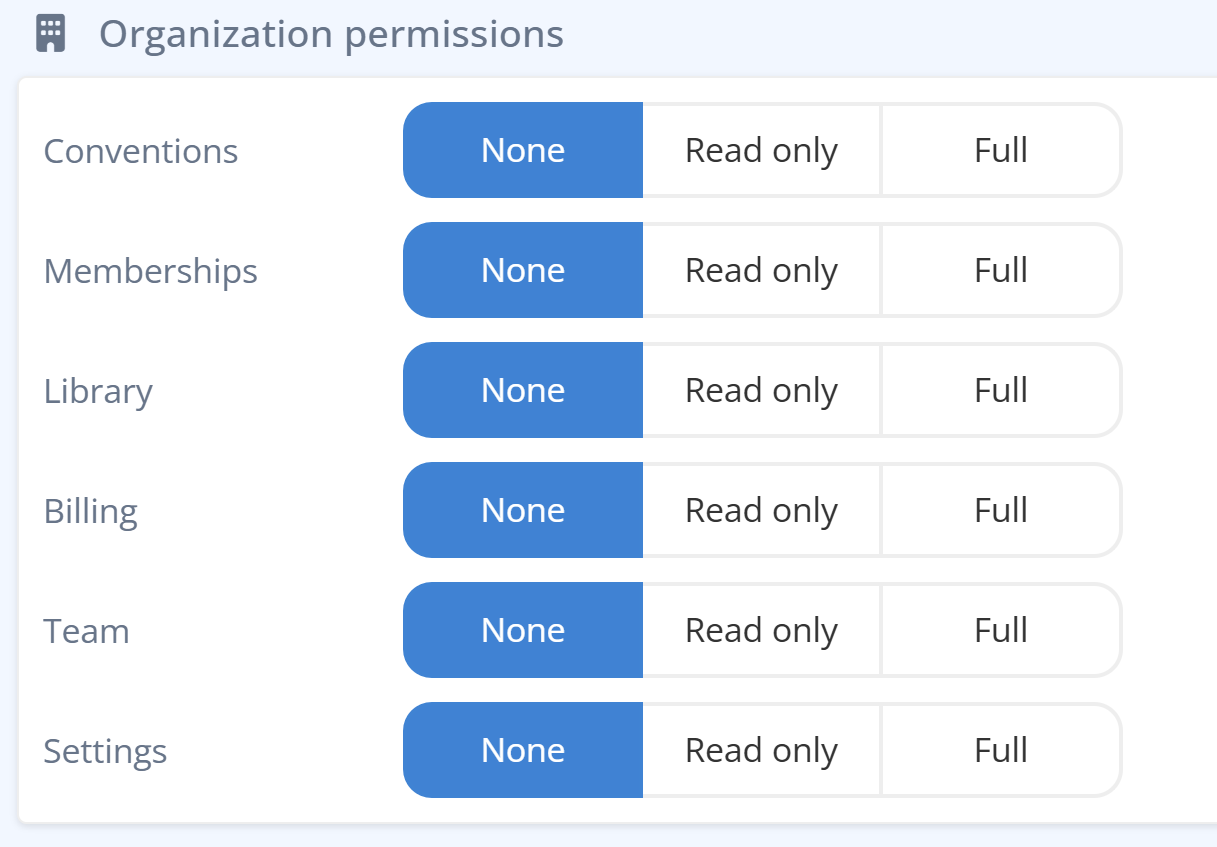Set Conventions permission to Read only
Screen dimensions: 1217x847
pyautogui.click(x=761, y=150)
